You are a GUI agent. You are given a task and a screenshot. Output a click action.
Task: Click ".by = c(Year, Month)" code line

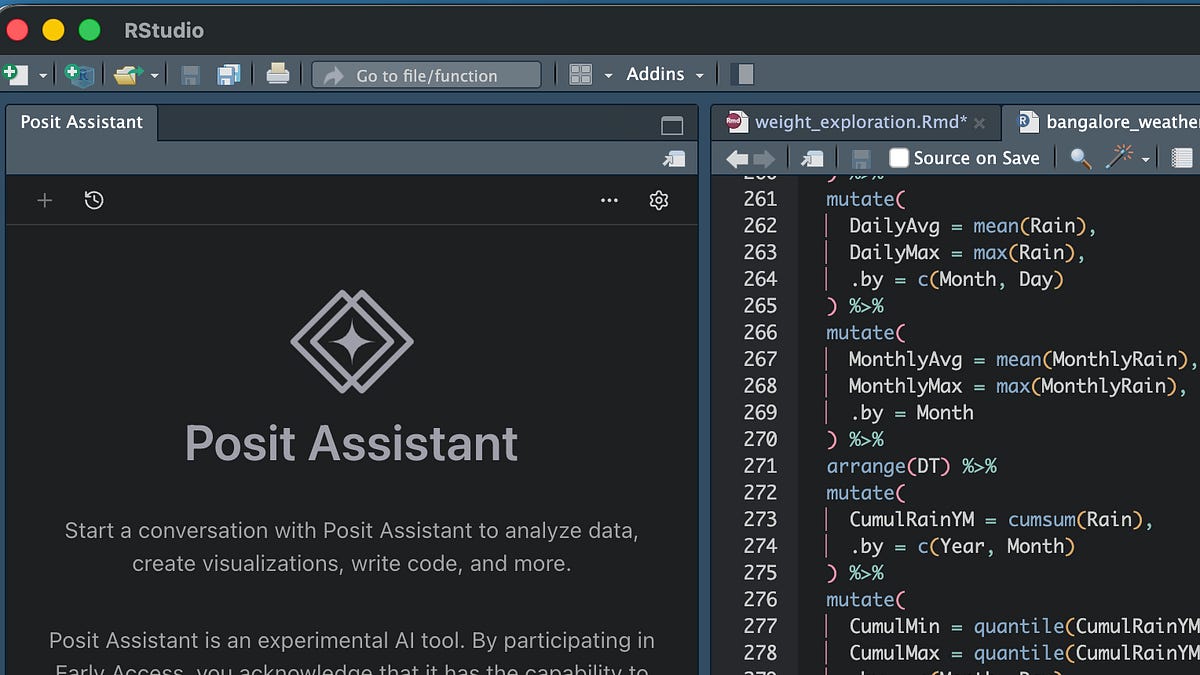tap(962, 546)
